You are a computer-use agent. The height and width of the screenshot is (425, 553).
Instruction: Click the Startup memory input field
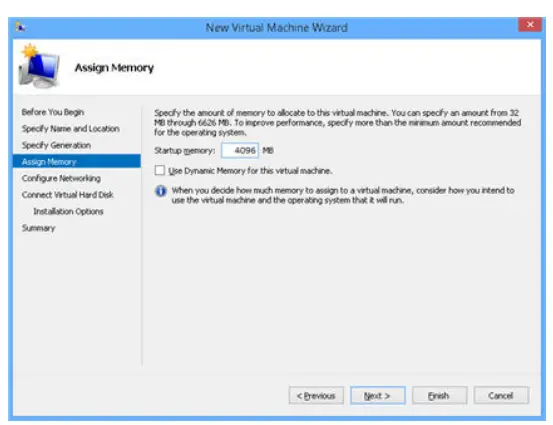240,151
